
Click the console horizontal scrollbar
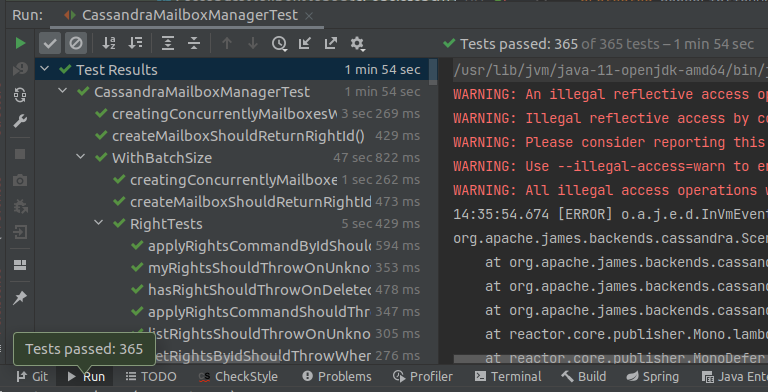pos(610,359)
